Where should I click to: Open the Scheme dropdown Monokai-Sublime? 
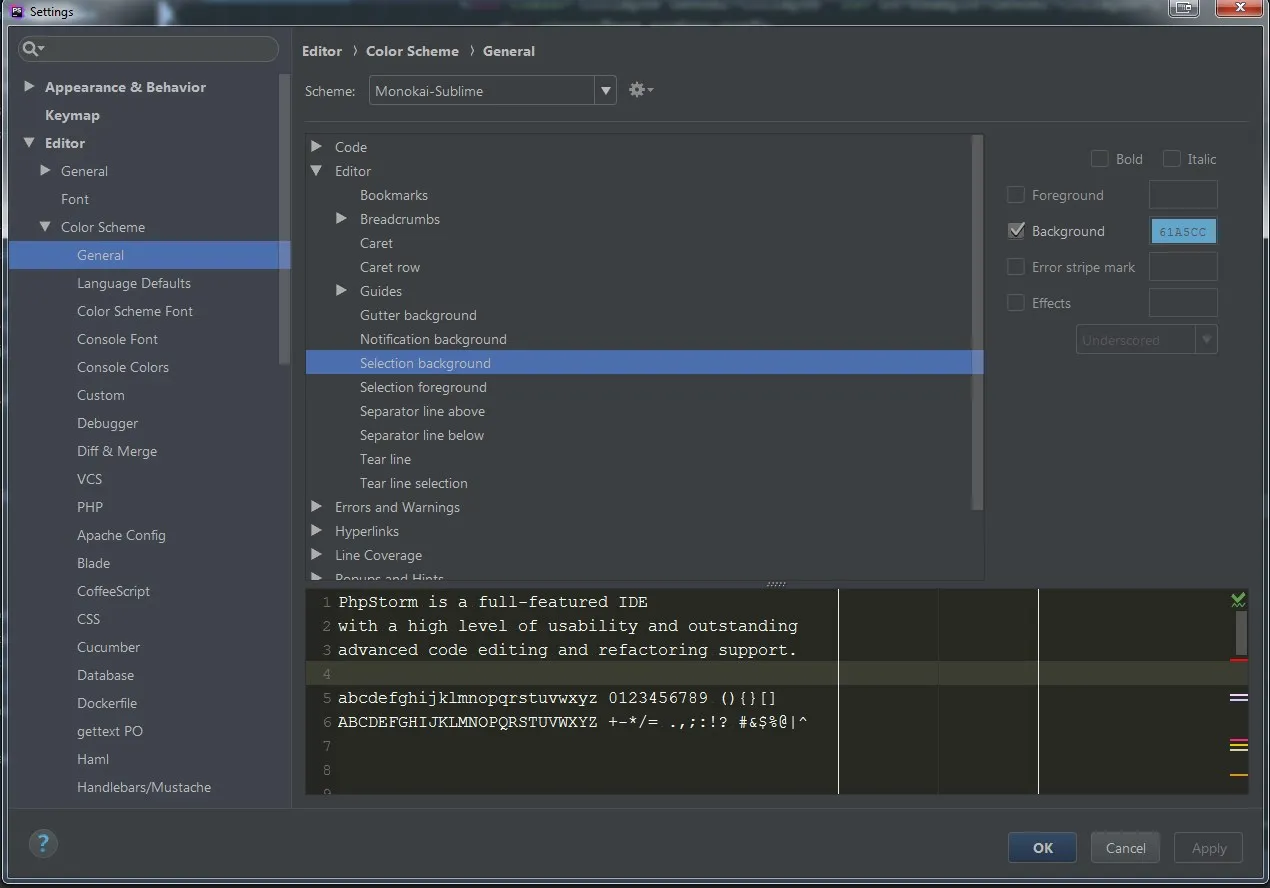tap(492, 91)
